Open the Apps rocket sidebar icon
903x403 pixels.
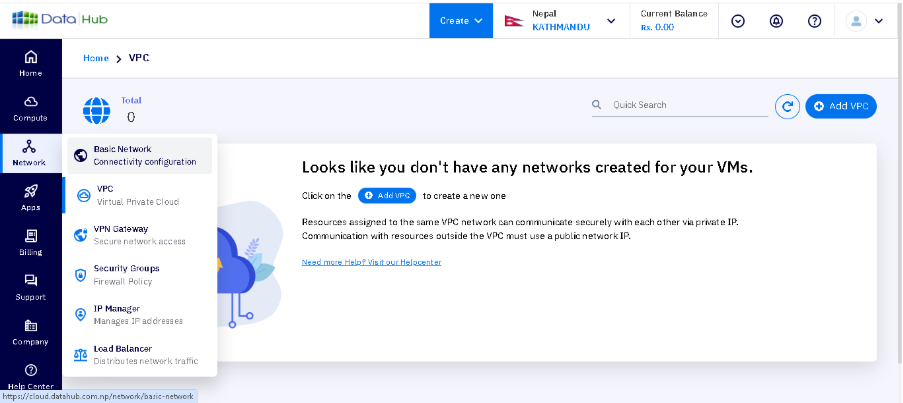pos(30,196)
